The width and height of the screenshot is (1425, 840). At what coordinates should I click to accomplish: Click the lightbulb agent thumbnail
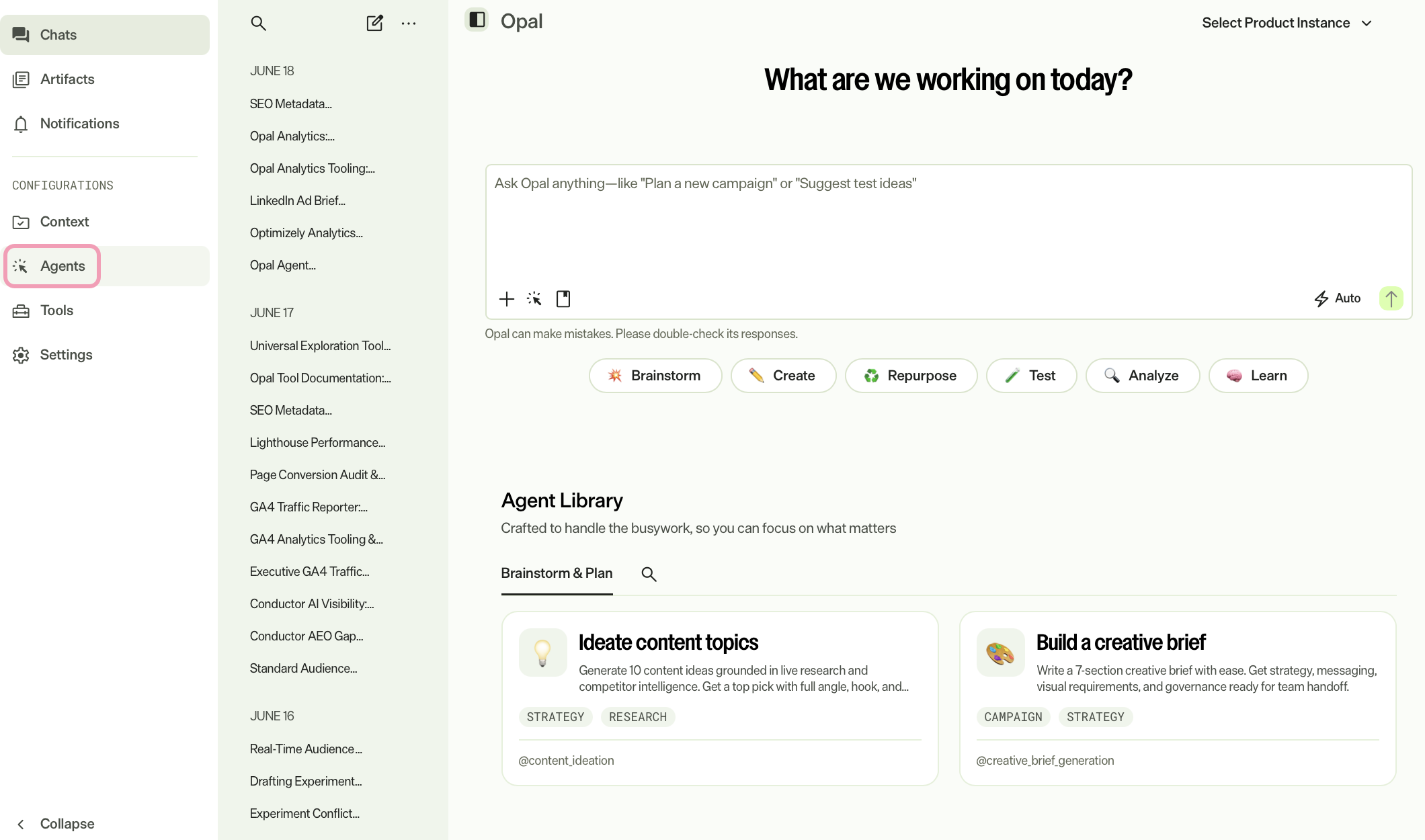pos(542,653)
